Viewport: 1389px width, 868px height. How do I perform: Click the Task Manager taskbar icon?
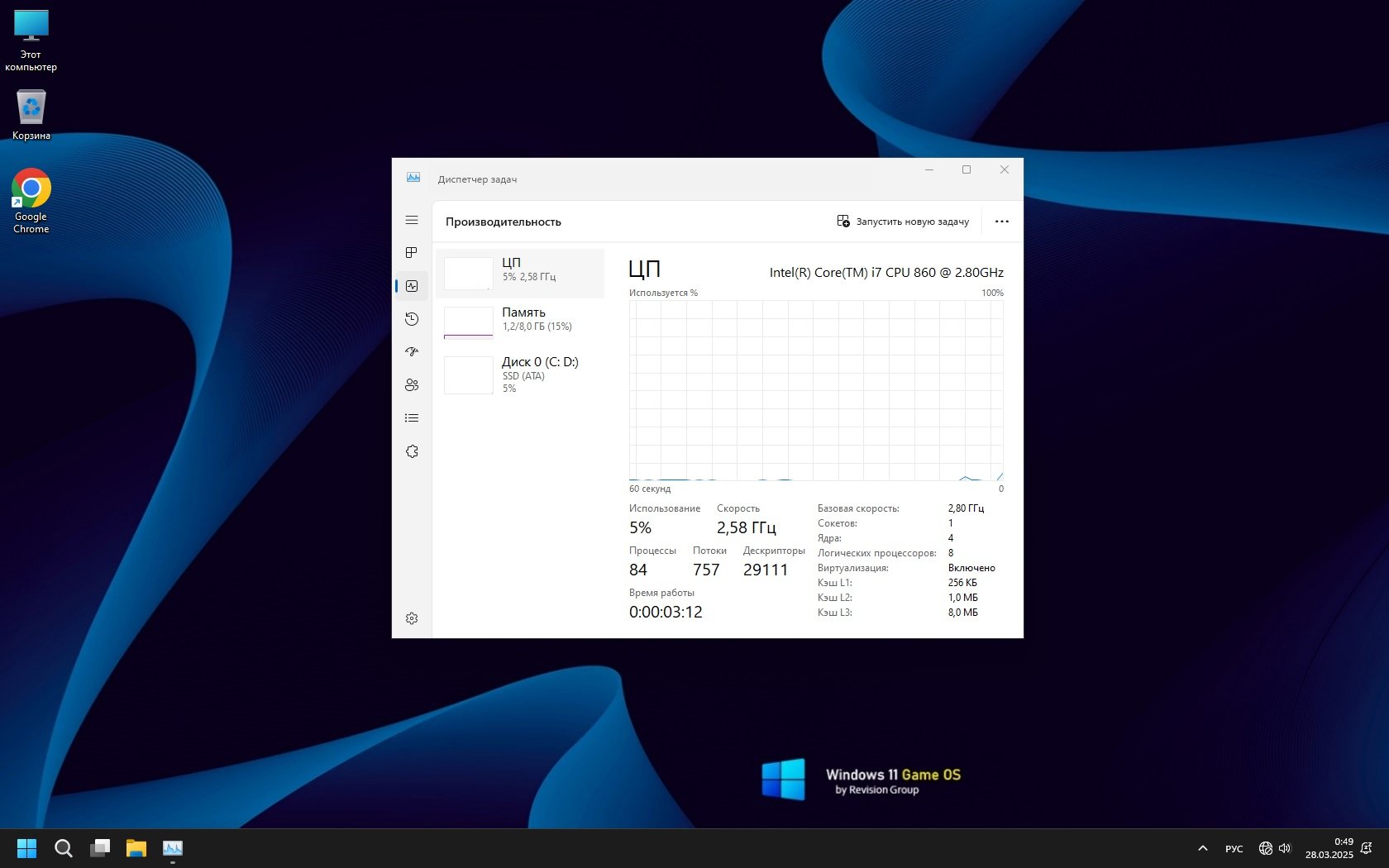[x=173, y=848]
